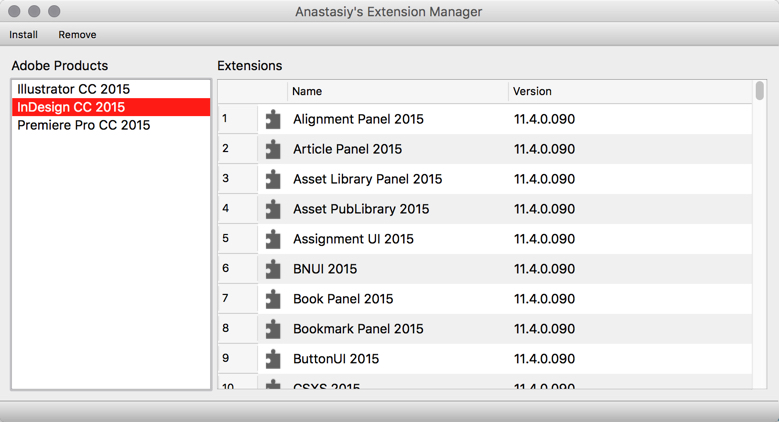Click row number 2 header
The width and height of the screenshot is (779, 422).
coord(237,149)
